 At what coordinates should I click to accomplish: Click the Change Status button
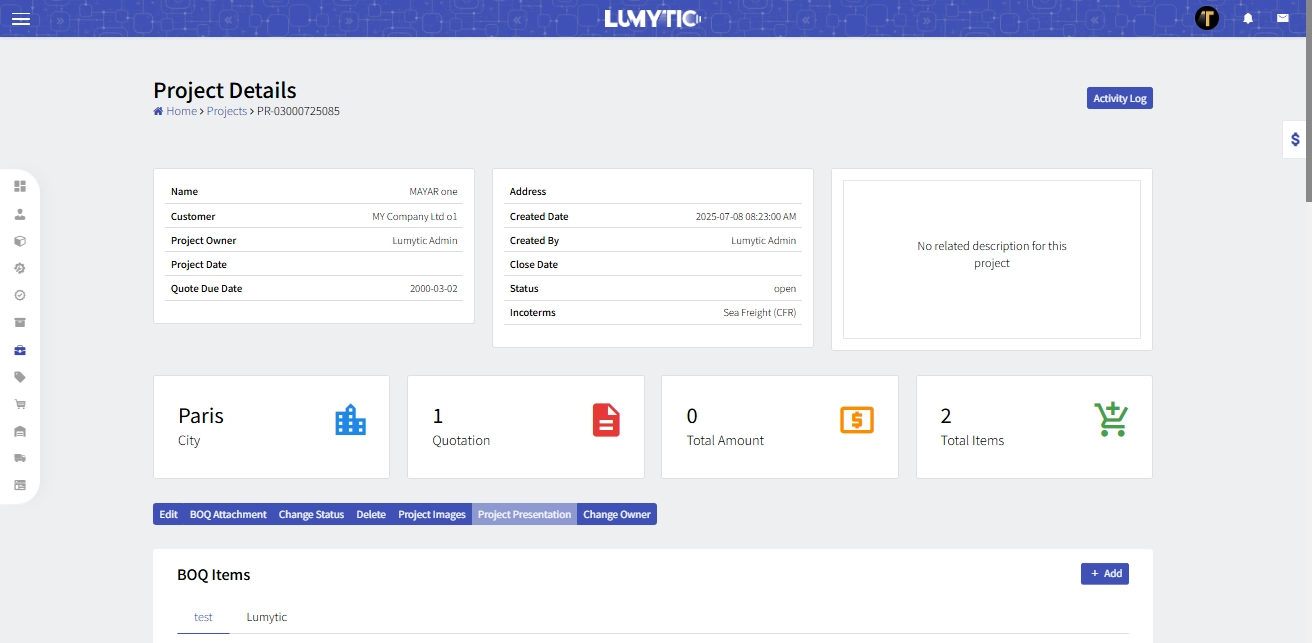pos(311,514)
